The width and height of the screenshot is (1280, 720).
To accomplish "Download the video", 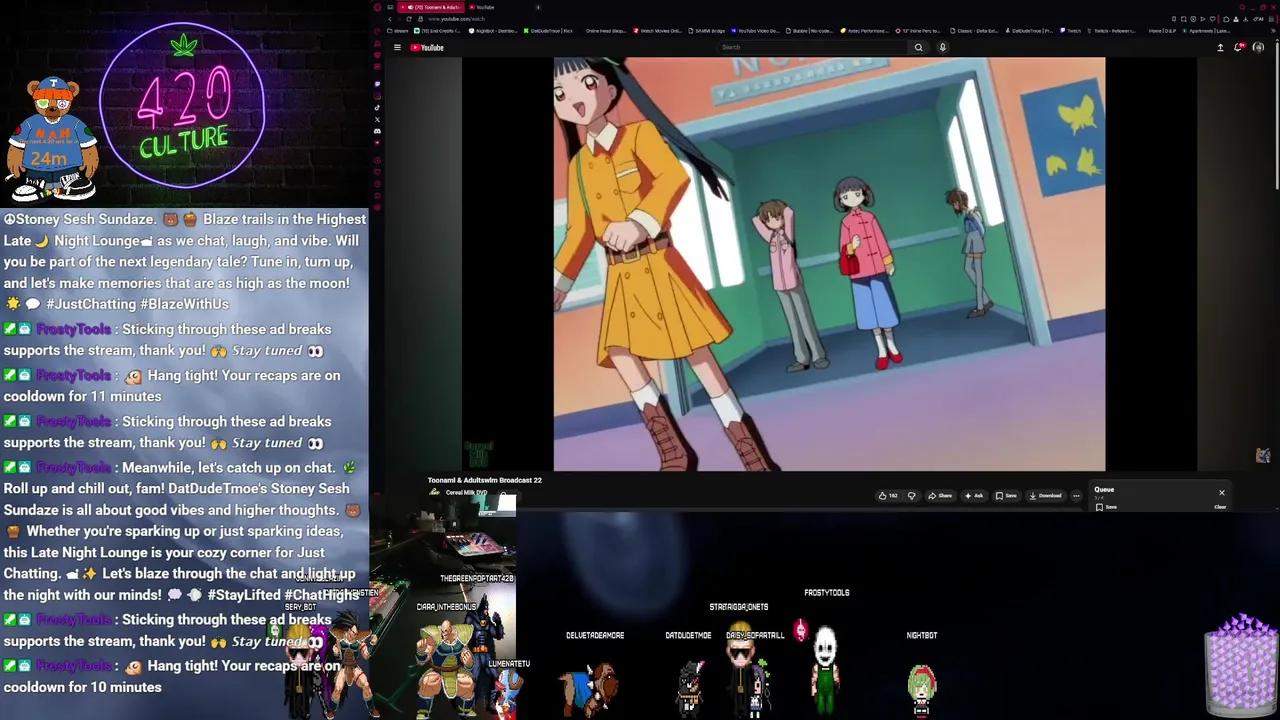I will [1047, 495].
